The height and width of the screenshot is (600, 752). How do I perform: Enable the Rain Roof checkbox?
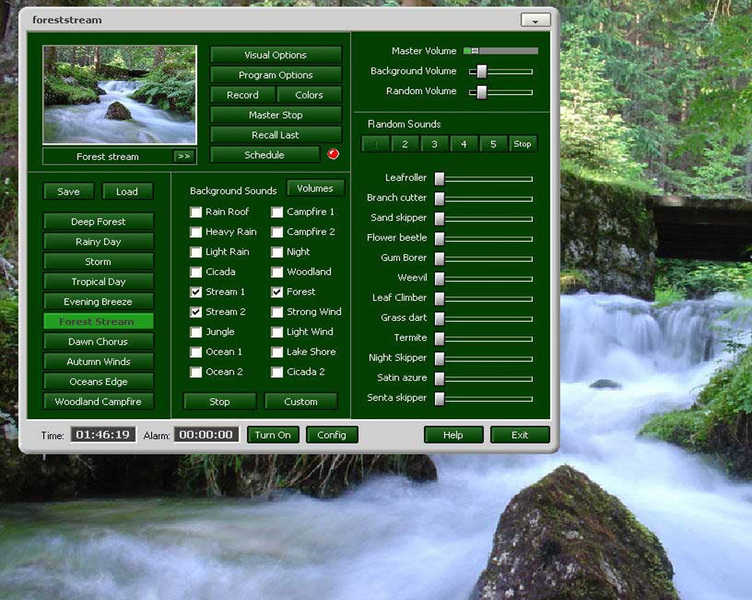(196, 212)
